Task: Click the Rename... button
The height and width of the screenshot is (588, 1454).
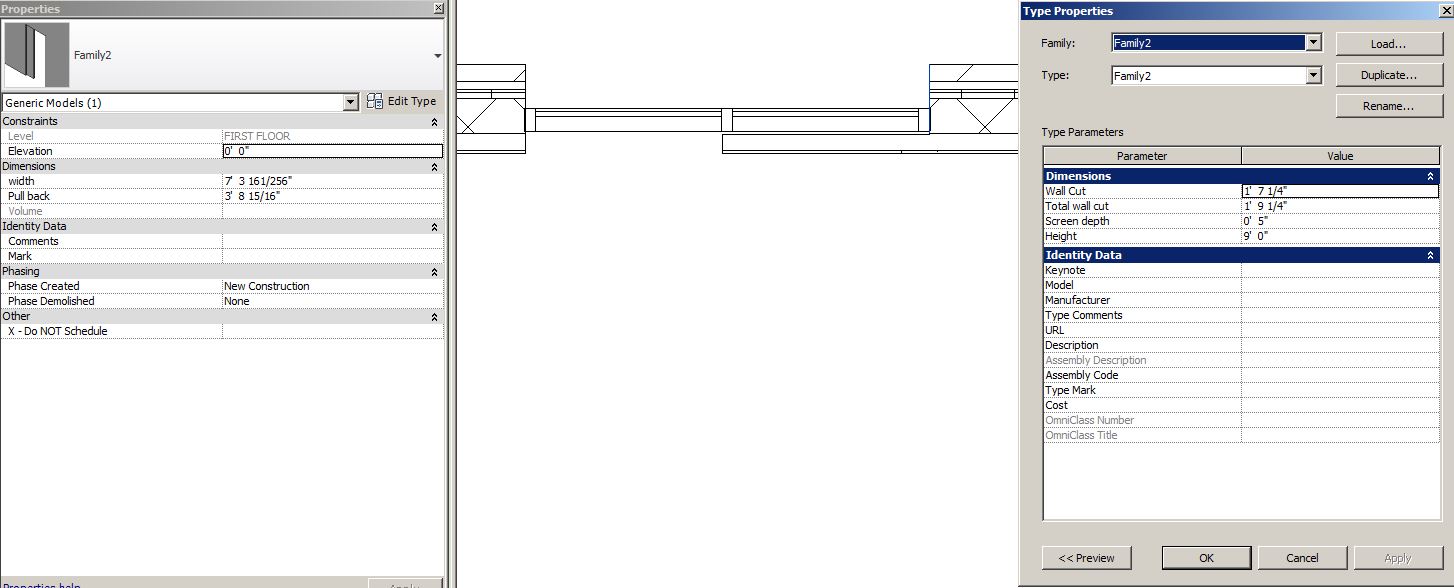Action: point(1389,106)
